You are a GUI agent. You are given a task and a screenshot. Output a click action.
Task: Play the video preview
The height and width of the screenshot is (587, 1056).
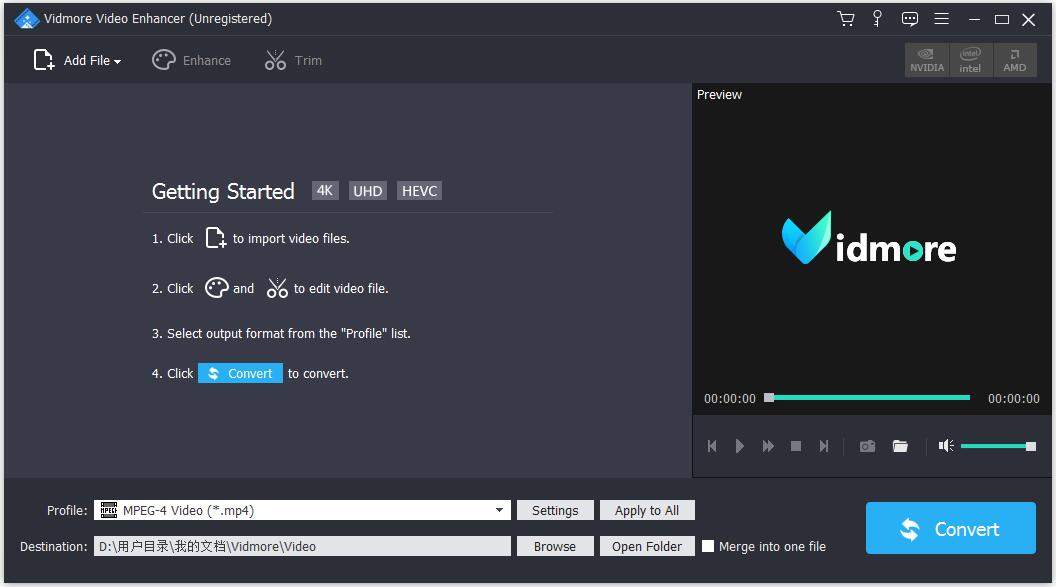pos(739,446)
